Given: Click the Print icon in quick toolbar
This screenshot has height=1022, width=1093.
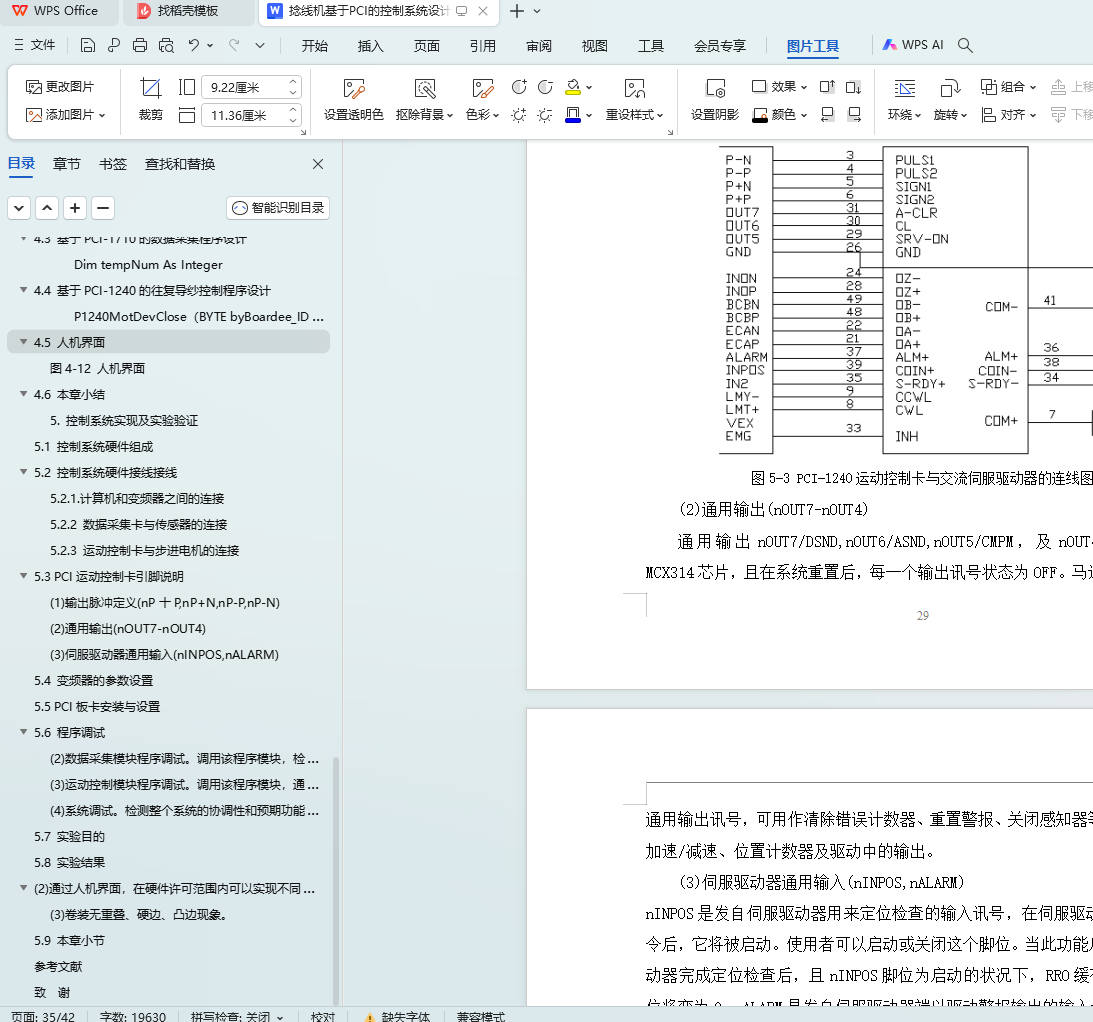Looking at the screenshot, I should click(x=140, y=45).
